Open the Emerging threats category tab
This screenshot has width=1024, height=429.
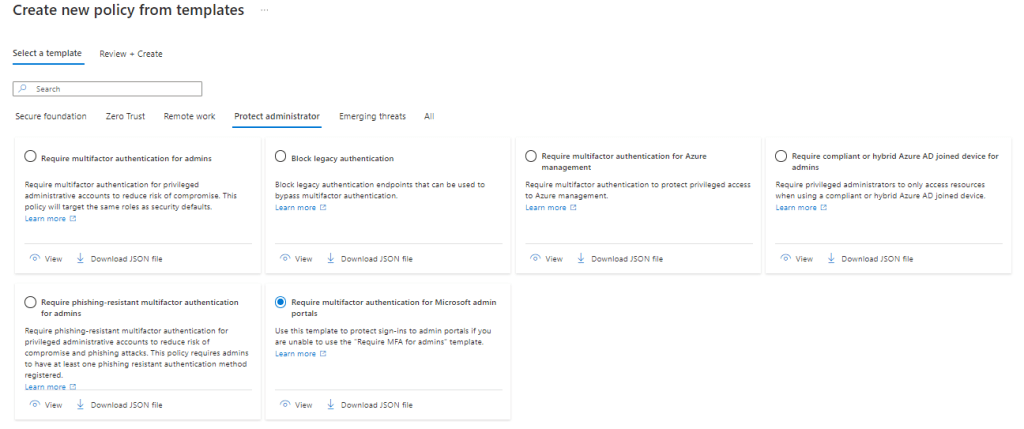(372, 117)
